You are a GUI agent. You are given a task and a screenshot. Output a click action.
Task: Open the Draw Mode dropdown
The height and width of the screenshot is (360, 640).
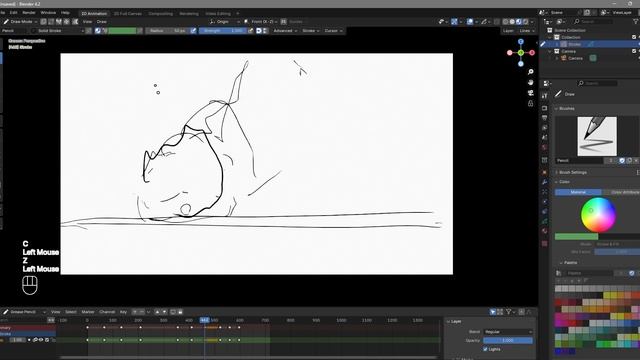pyautogui.click(x=20, y=22)
